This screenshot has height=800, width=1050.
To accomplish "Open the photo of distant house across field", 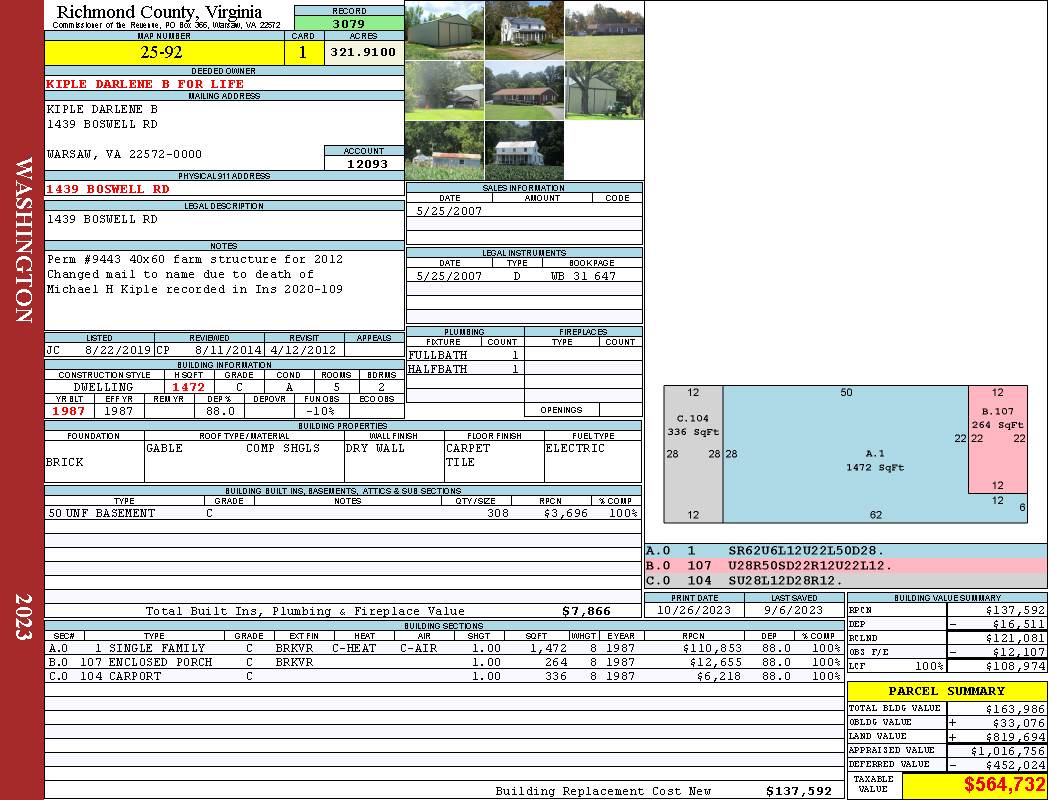I will (x=604, y=30).
